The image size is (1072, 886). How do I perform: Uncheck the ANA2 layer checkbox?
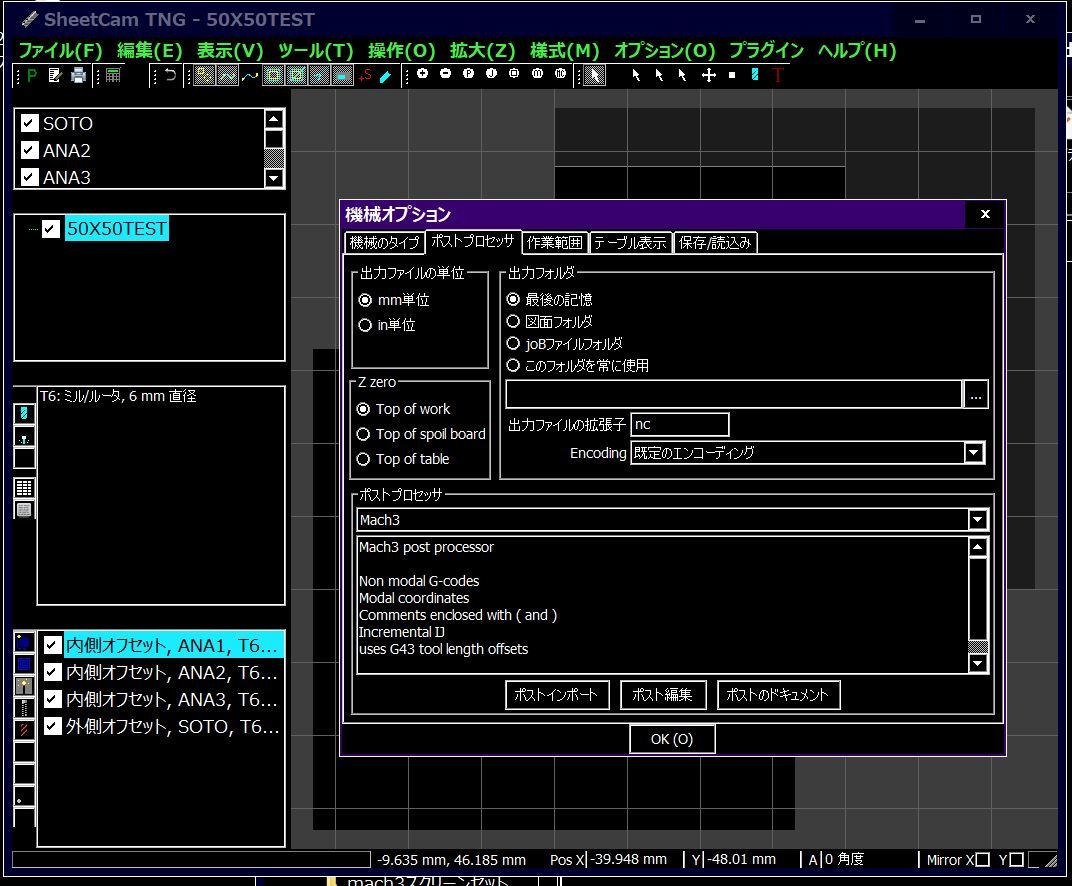tap(29, 150)
